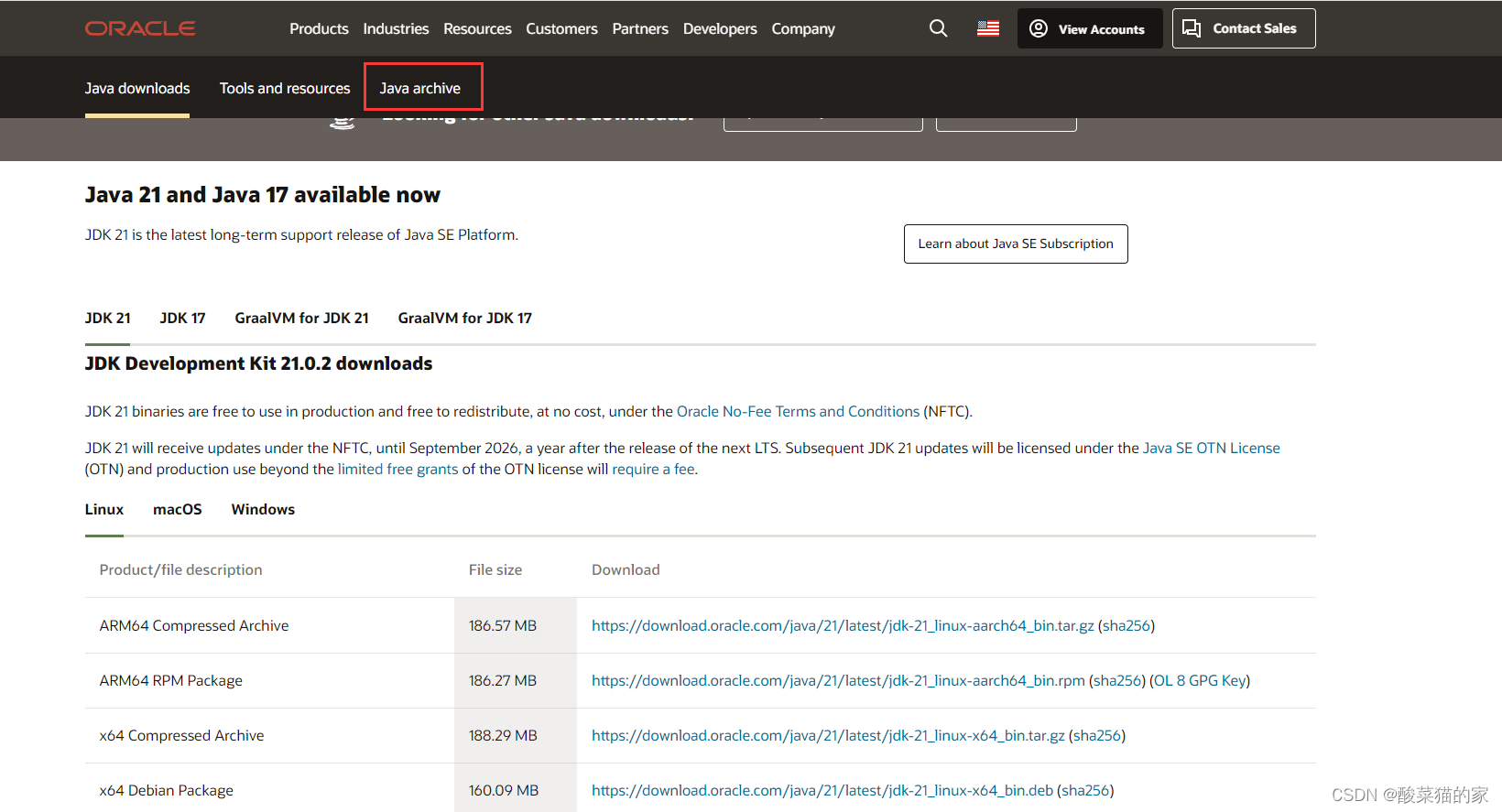Click the 160.09 MB file size cell
The image size is (1502, 812).
click(x=516, y=788)
